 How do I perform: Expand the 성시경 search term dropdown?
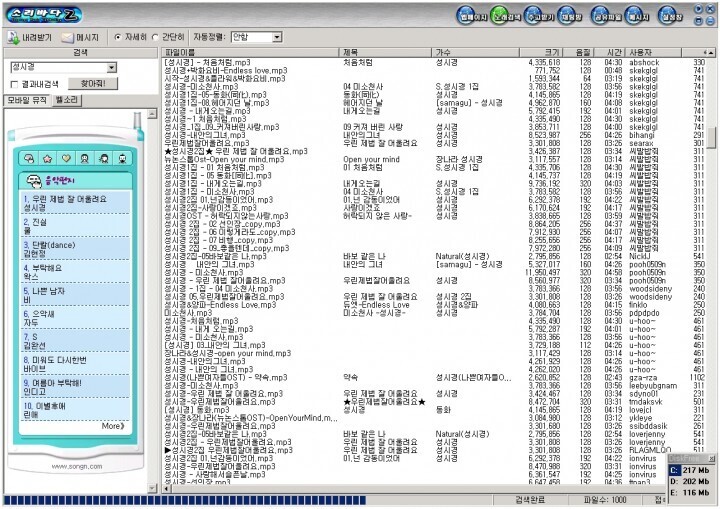point(110,67)
